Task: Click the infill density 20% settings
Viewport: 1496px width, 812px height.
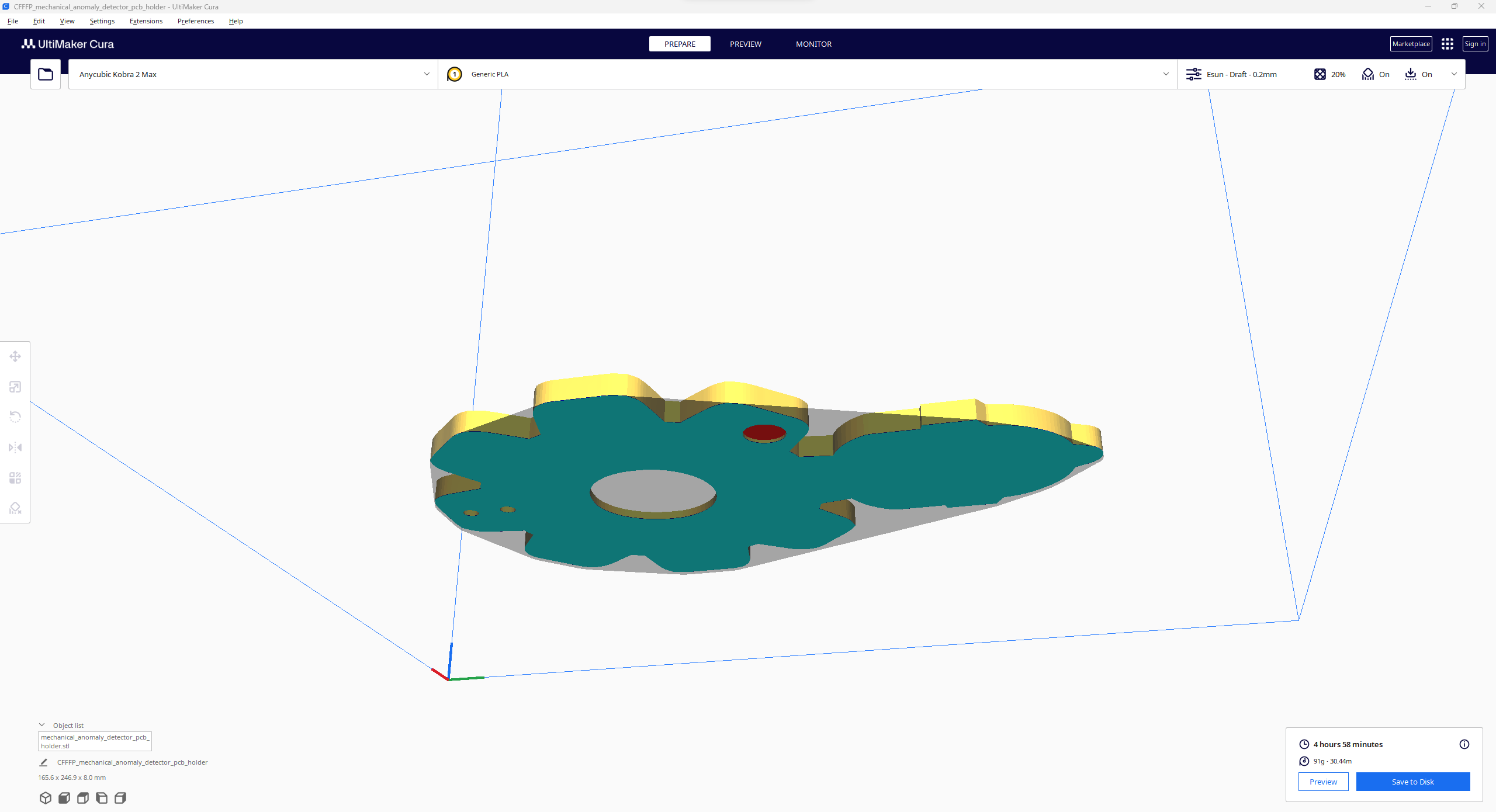Action: point(1331,74)
